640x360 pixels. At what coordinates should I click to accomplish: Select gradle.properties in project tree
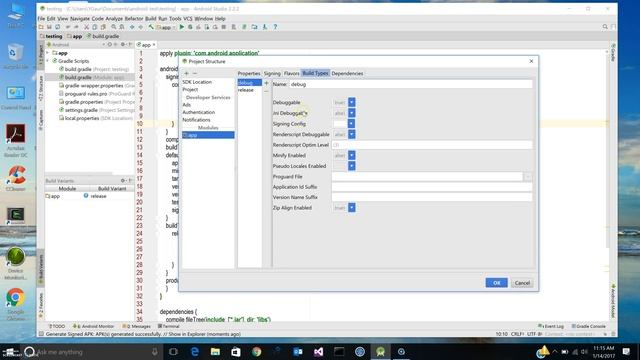tap(96, 102)
